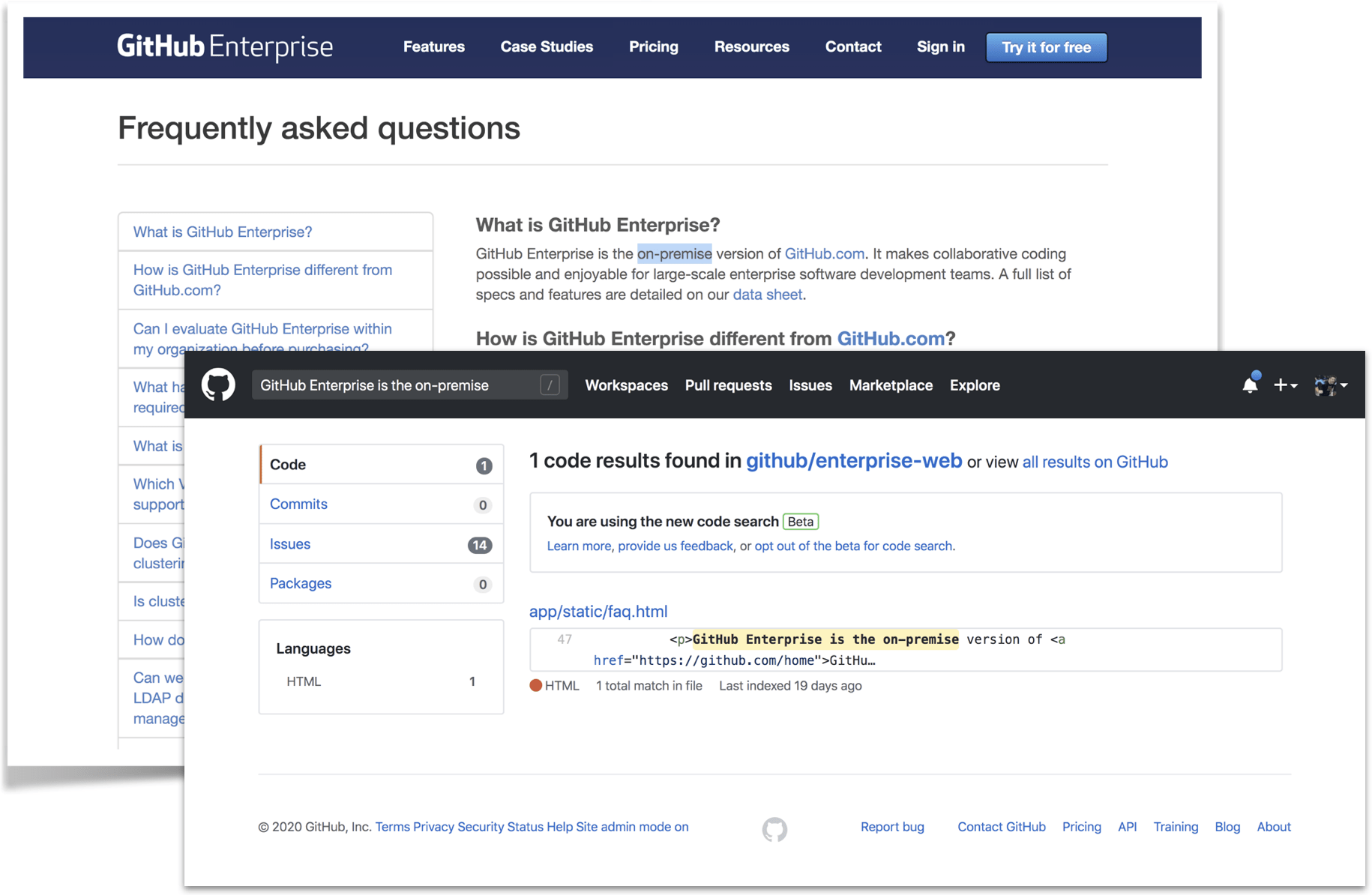Click the Try it for free button

(x=1046, y=47)
